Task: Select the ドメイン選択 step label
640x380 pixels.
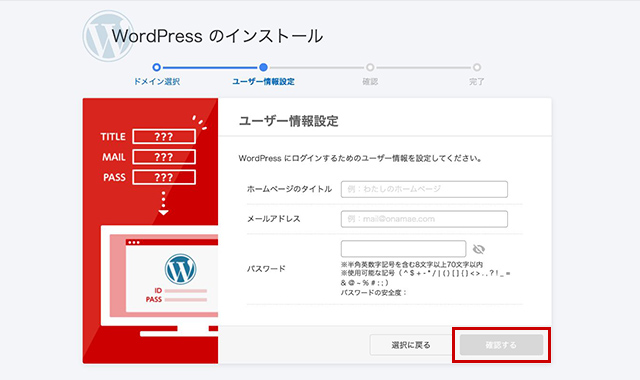Action: pyautogui.click(x=157, y=82)
